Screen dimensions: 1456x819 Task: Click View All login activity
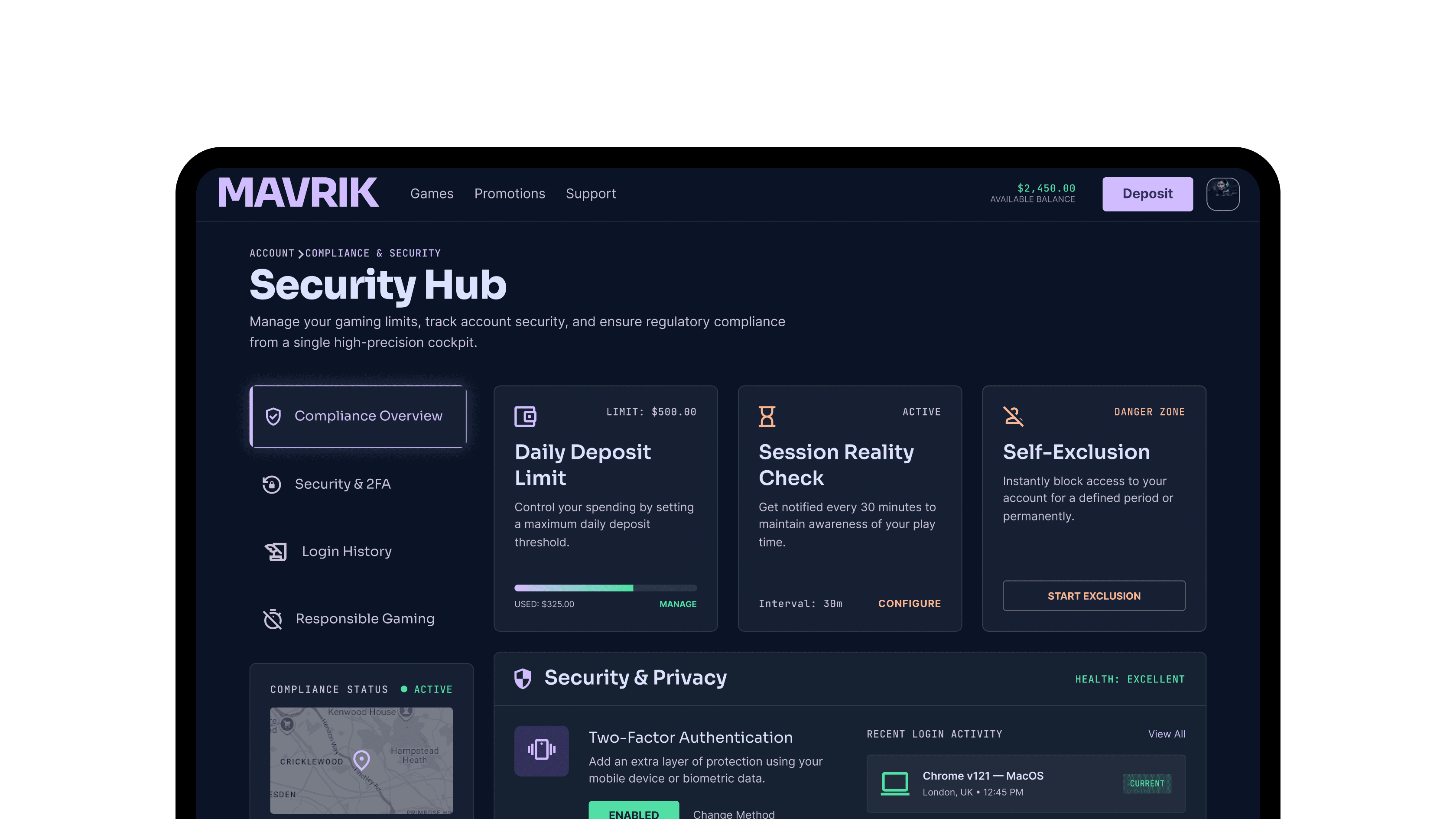click(x=1167, y=734)
